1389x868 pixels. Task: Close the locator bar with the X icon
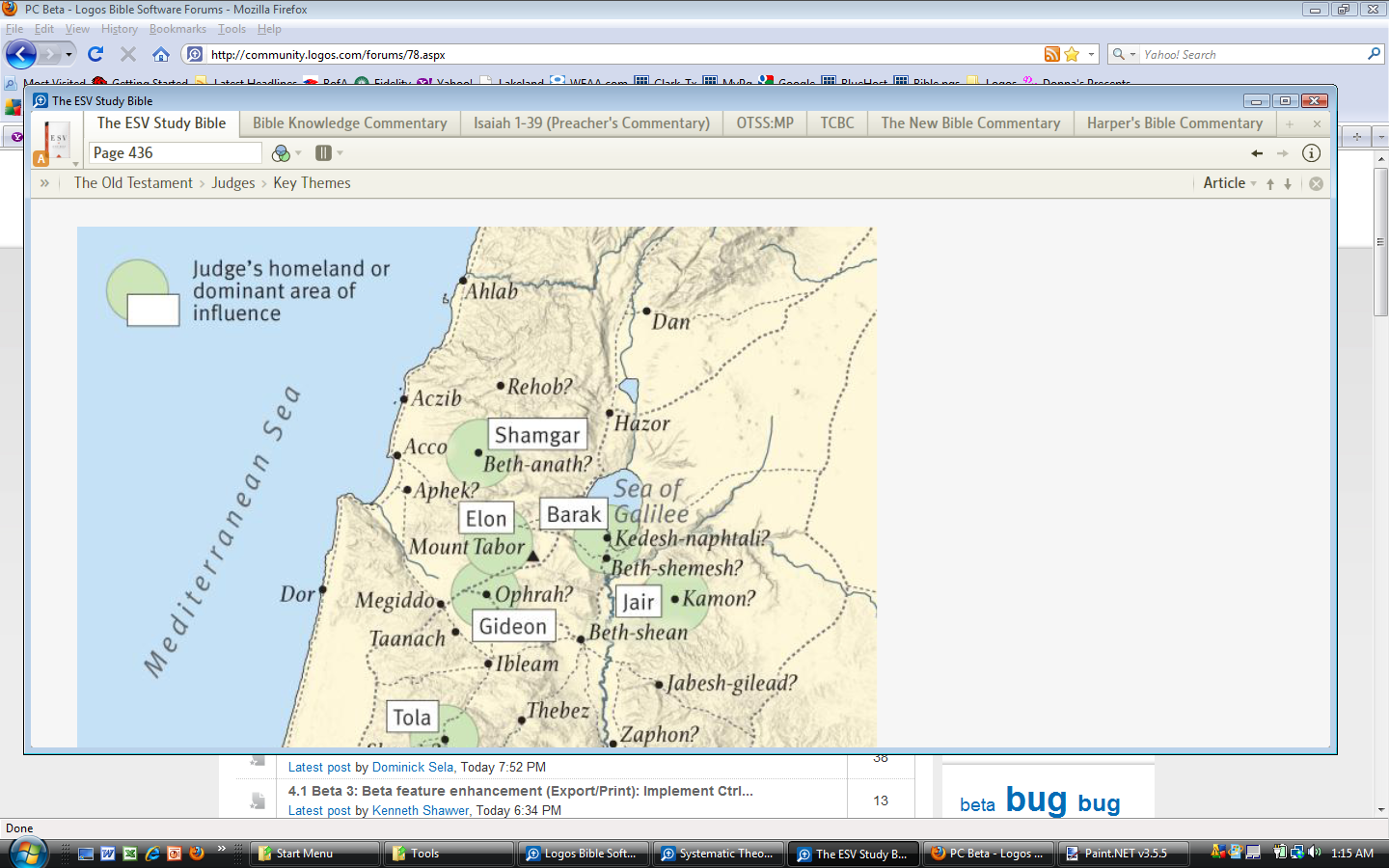(x=1316, y=183)
